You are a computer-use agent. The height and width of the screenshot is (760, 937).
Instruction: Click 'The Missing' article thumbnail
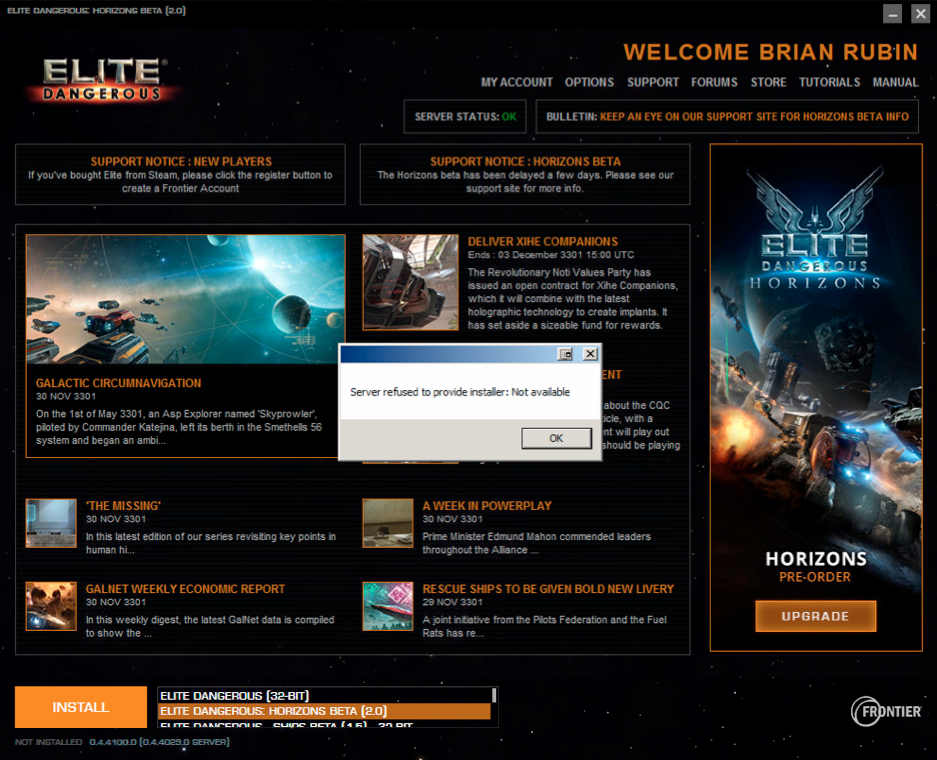tap(51, 523)
